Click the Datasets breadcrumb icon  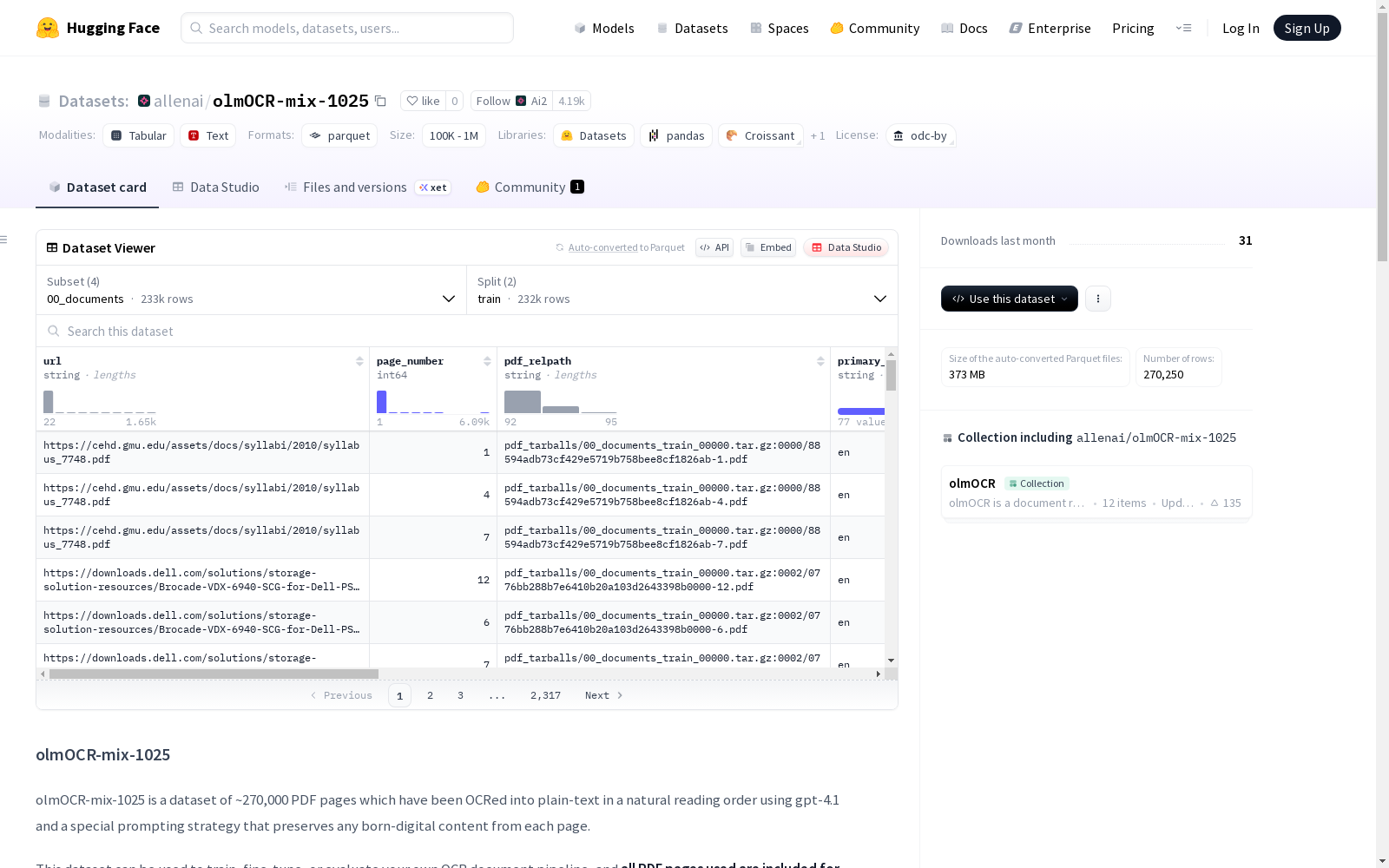[44, 101]
